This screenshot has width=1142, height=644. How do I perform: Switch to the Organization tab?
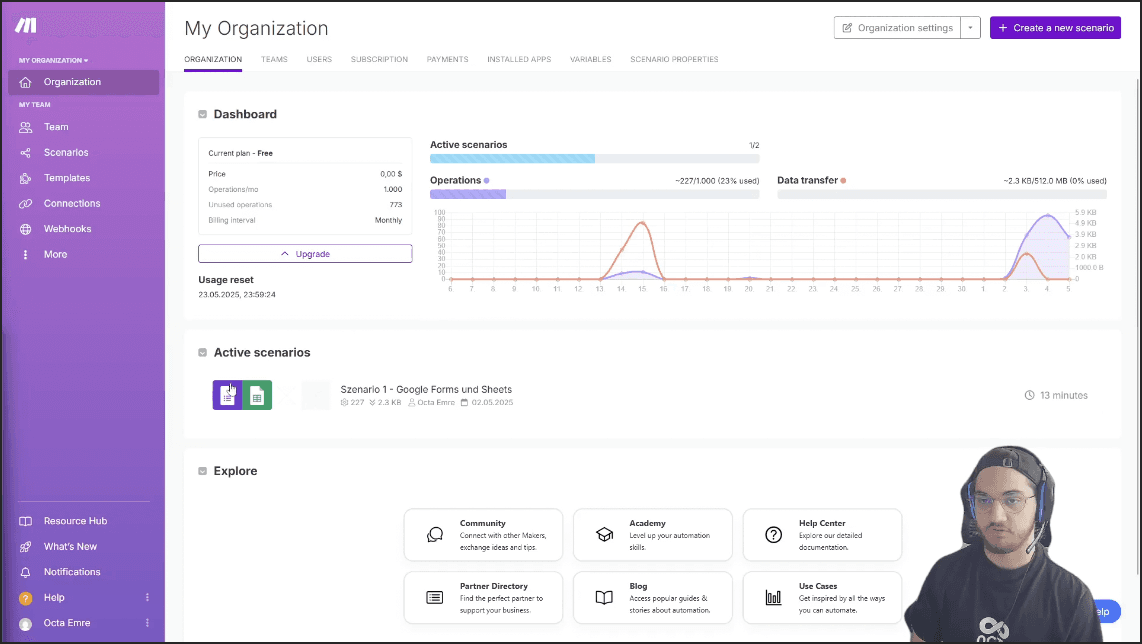(213, 60)
